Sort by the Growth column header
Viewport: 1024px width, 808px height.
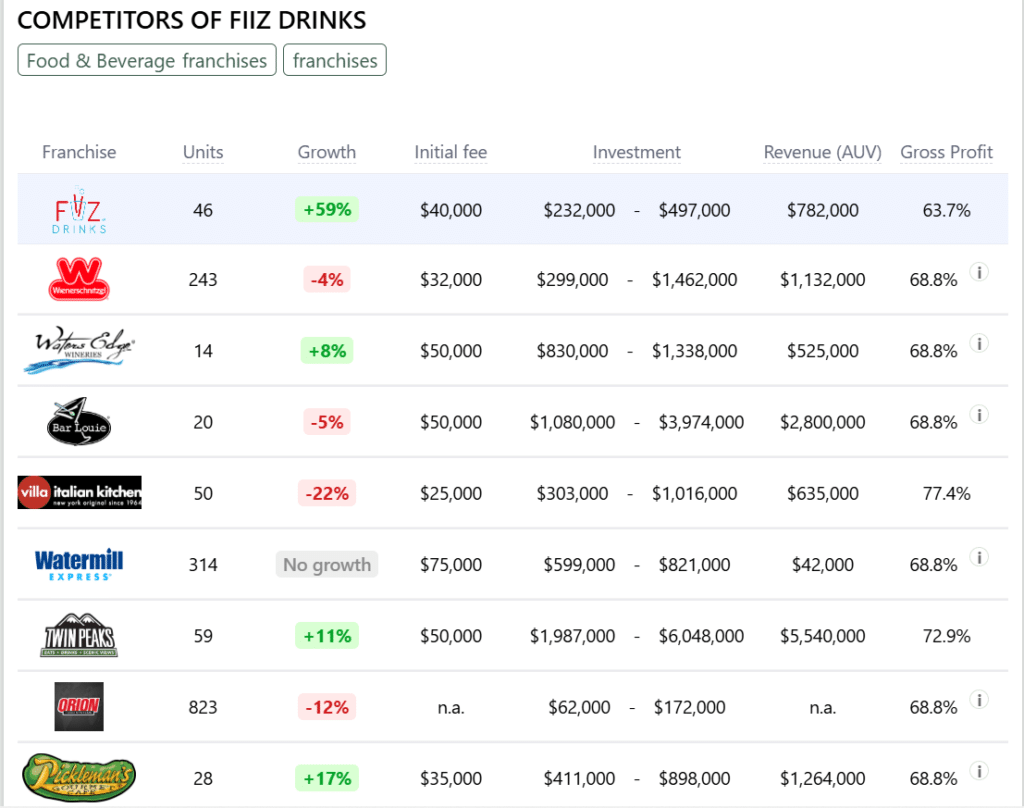pos(327,152)
